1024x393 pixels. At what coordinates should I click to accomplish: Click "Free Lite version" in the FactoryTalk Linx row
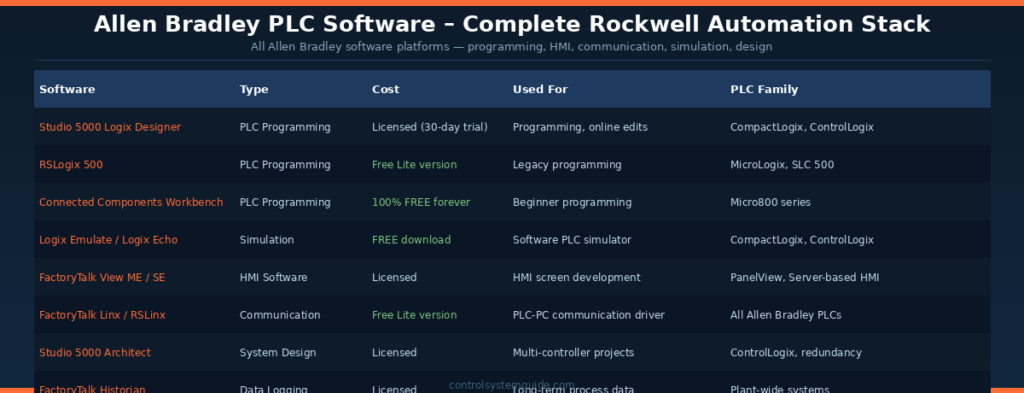(x=415, y=315)
